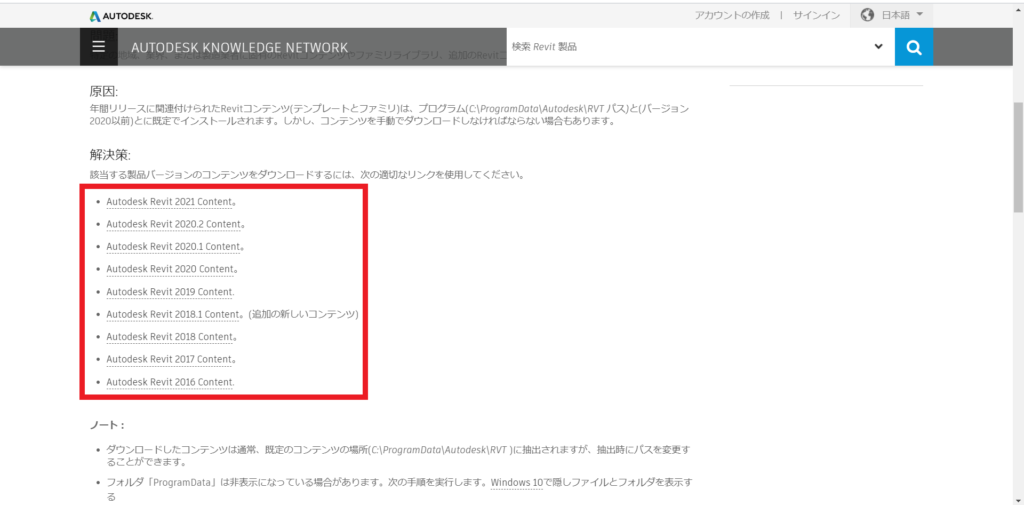Open Autodesk Revit 2020.1 Content link
Viewport: 1024px width, 505px height.
pyautogui.click(x=174, y=246)
